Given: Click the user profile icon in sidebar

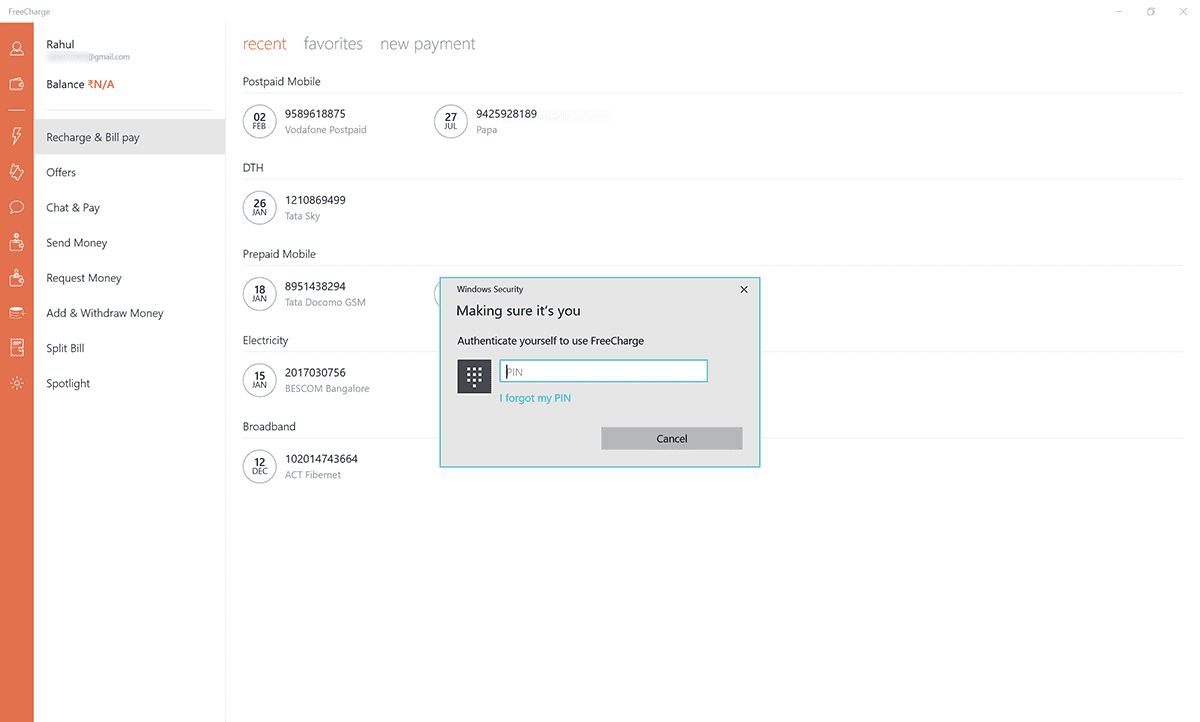Looking at the screenshot, I should [16, 48].
